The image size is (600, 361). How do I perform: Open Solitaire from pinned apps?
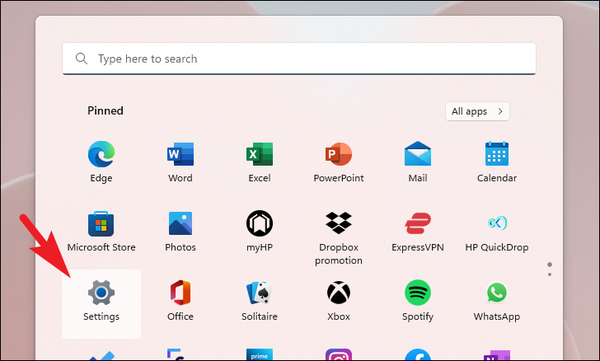pyautogui.click(x=259, y=301)
